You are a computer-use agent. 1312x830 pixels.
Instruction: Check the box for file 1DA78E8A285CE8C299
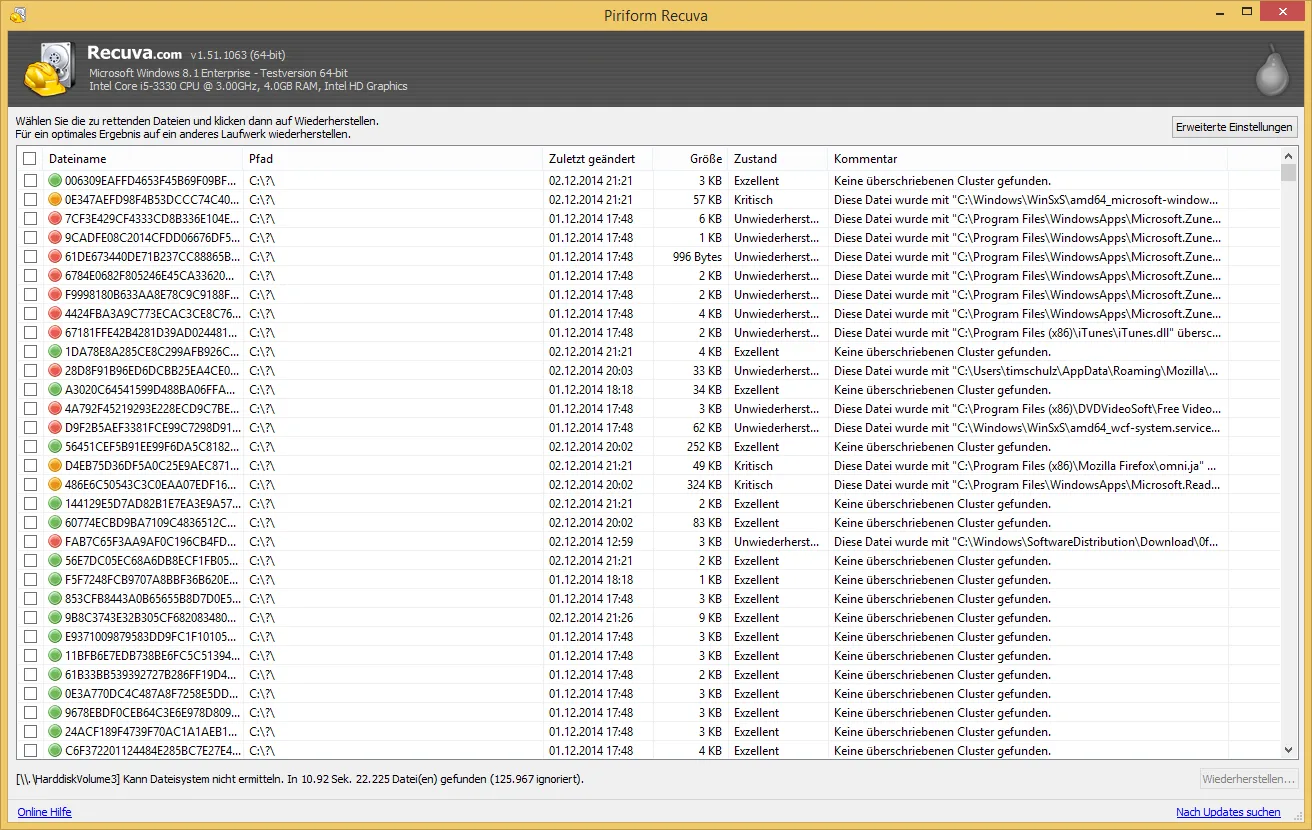[x=30, y=352]
